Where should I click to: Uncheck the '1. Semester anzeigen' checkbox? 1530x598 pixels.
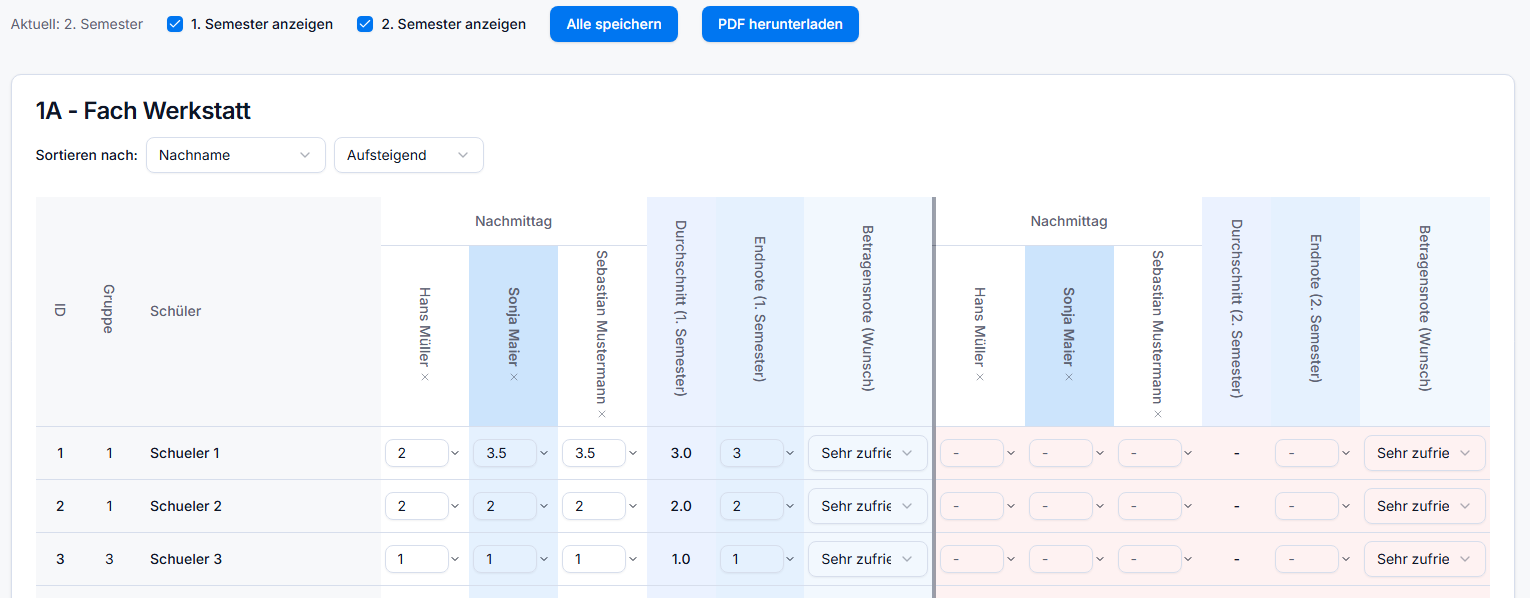tap(175, 24)
